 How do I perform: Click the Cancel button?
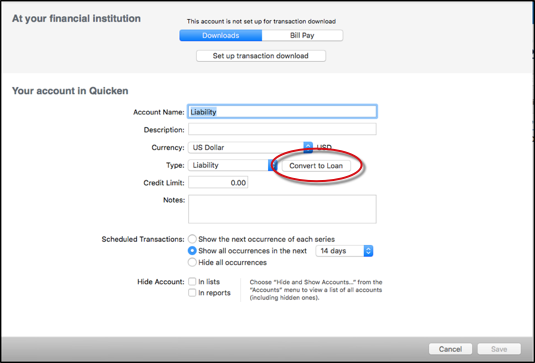[450, 349]
